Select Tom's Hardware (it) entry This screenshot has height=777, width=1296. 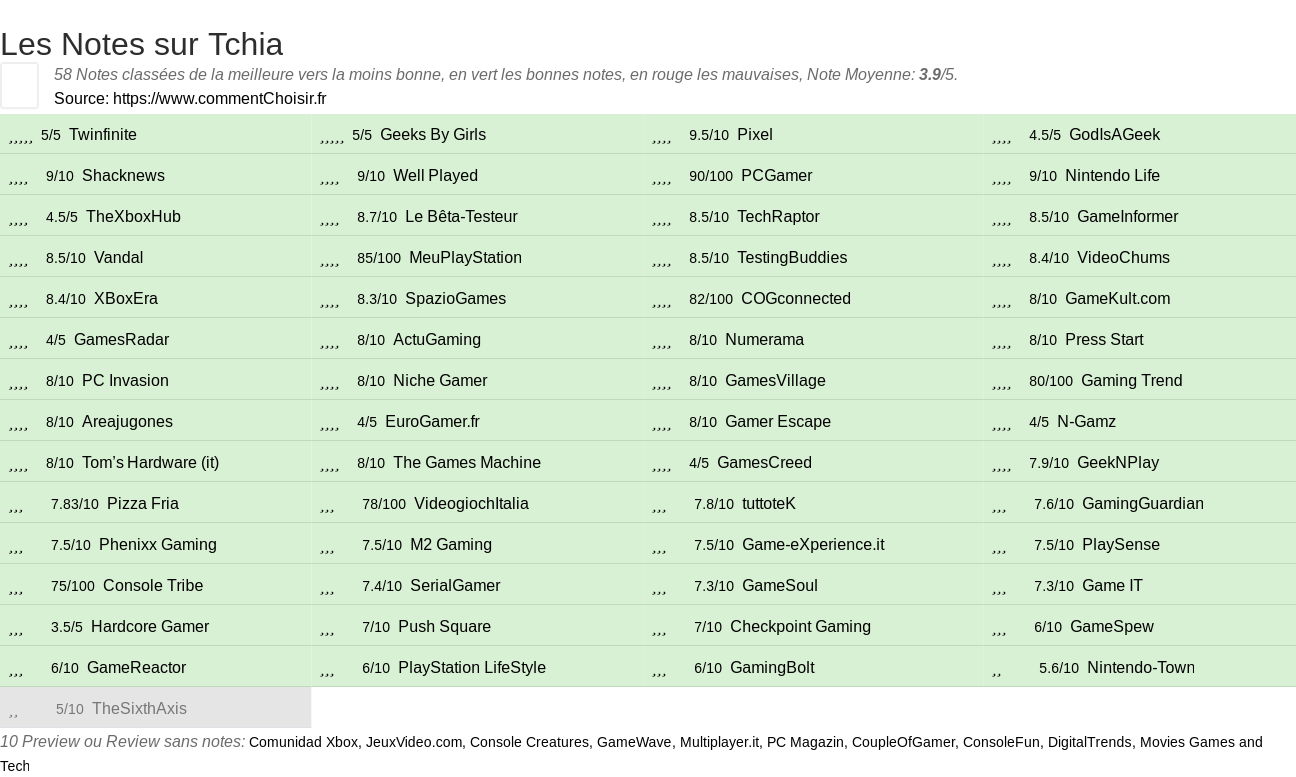(150, 462)
